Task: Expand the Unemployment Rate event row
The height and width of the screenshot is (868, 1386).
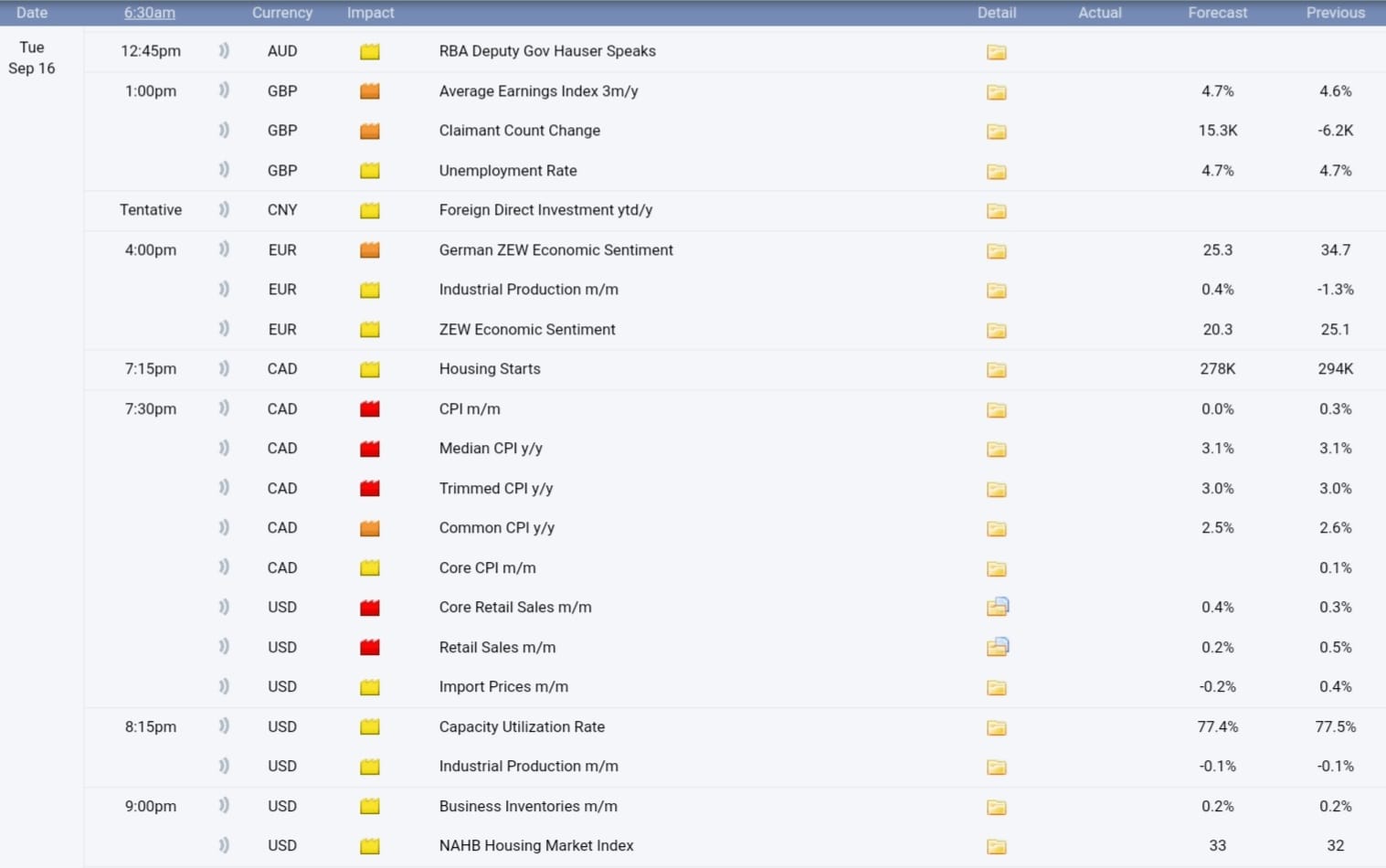Action: pos(507,171)
